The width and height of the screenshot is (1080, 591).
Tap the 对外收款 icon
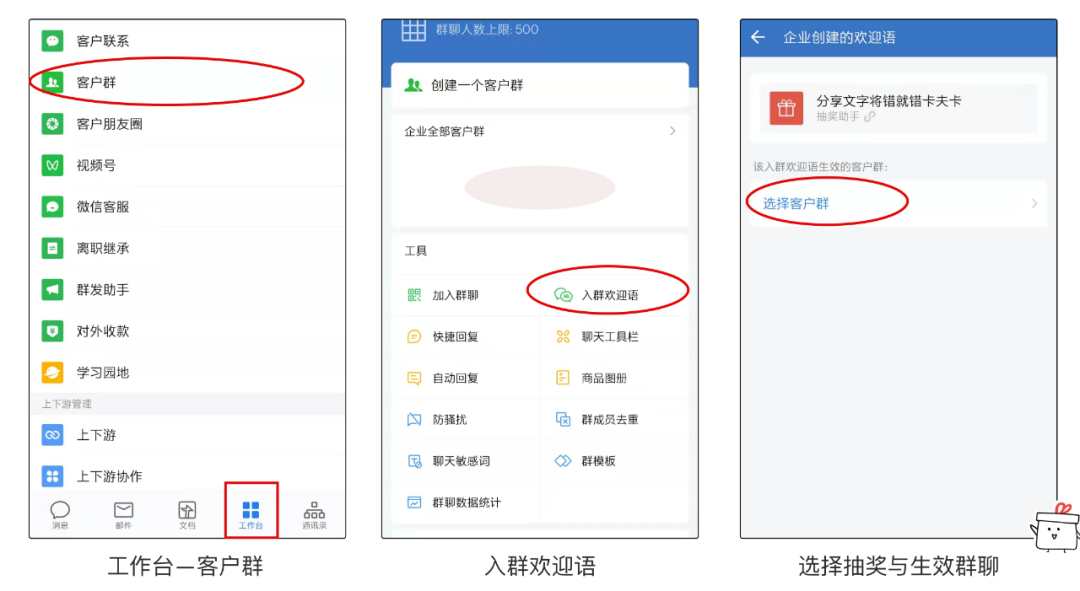pos(52,331)
